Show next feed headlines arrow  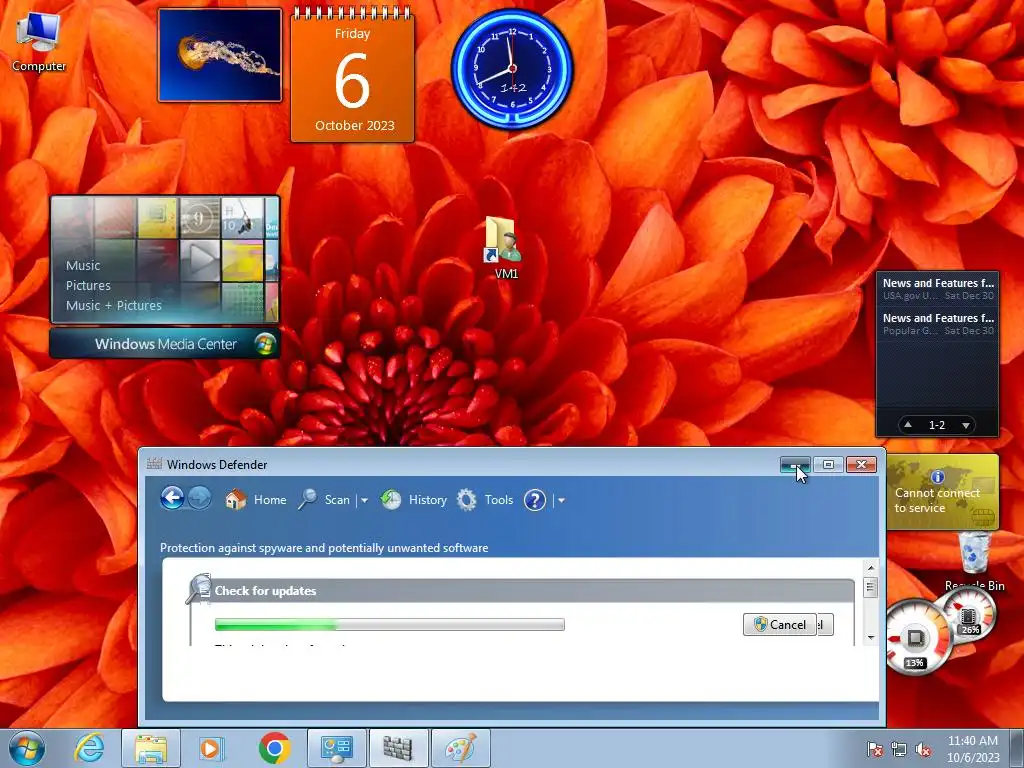click(965, 425)
